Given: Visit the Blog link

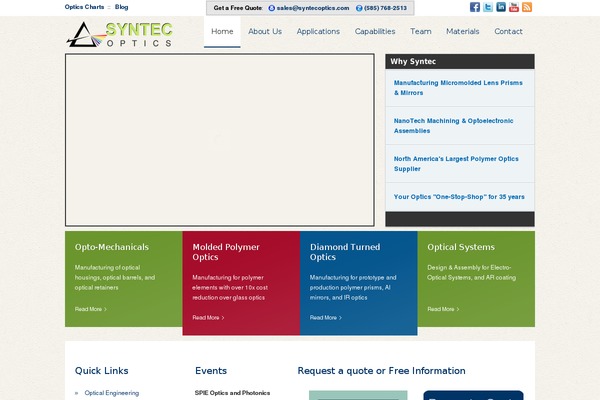Looking at the screenshot, I should 121,7.
